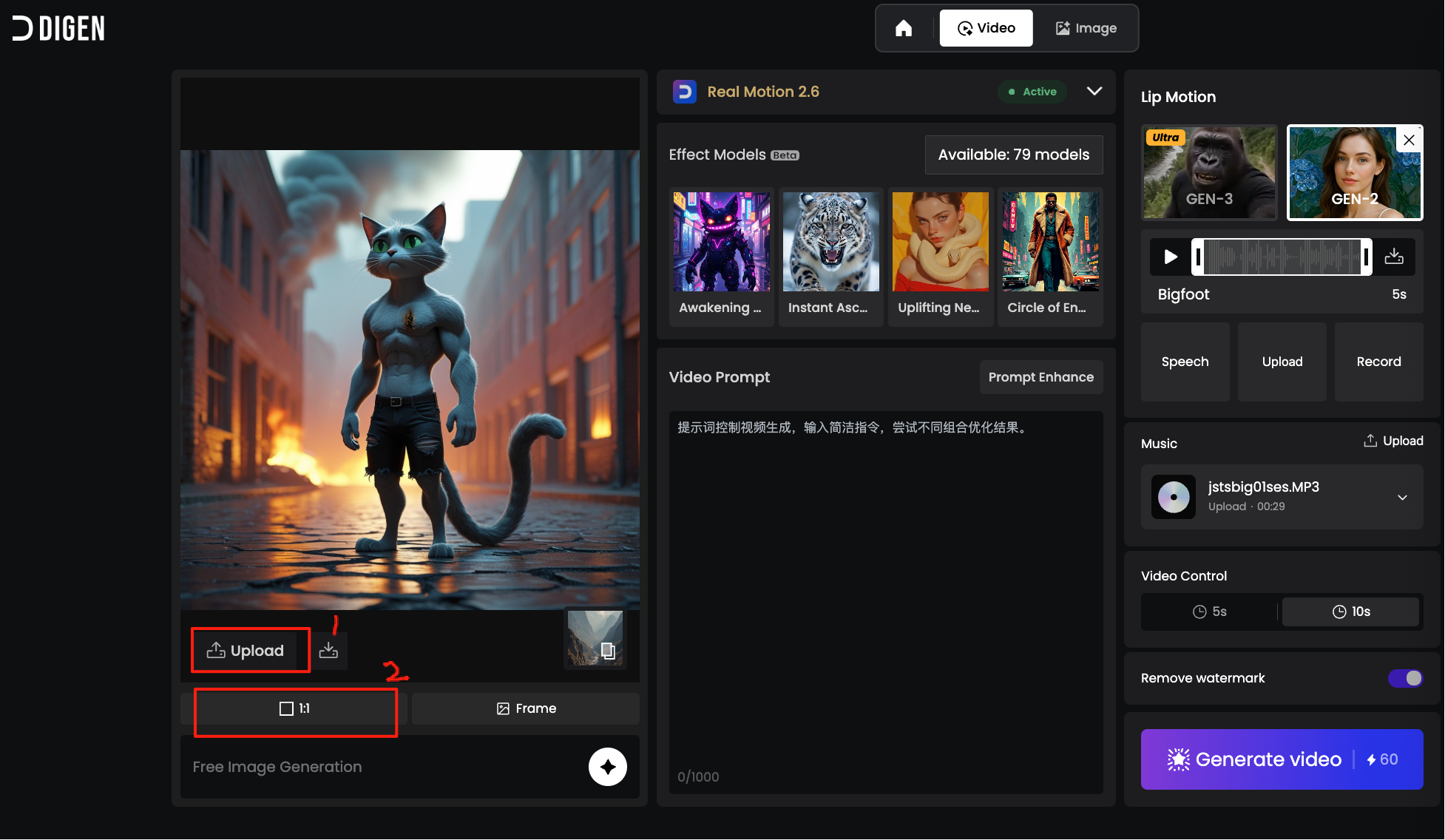Select the GEN-2 lip motion model
Screen dimensions: 1445x840
coord(1354,172)
